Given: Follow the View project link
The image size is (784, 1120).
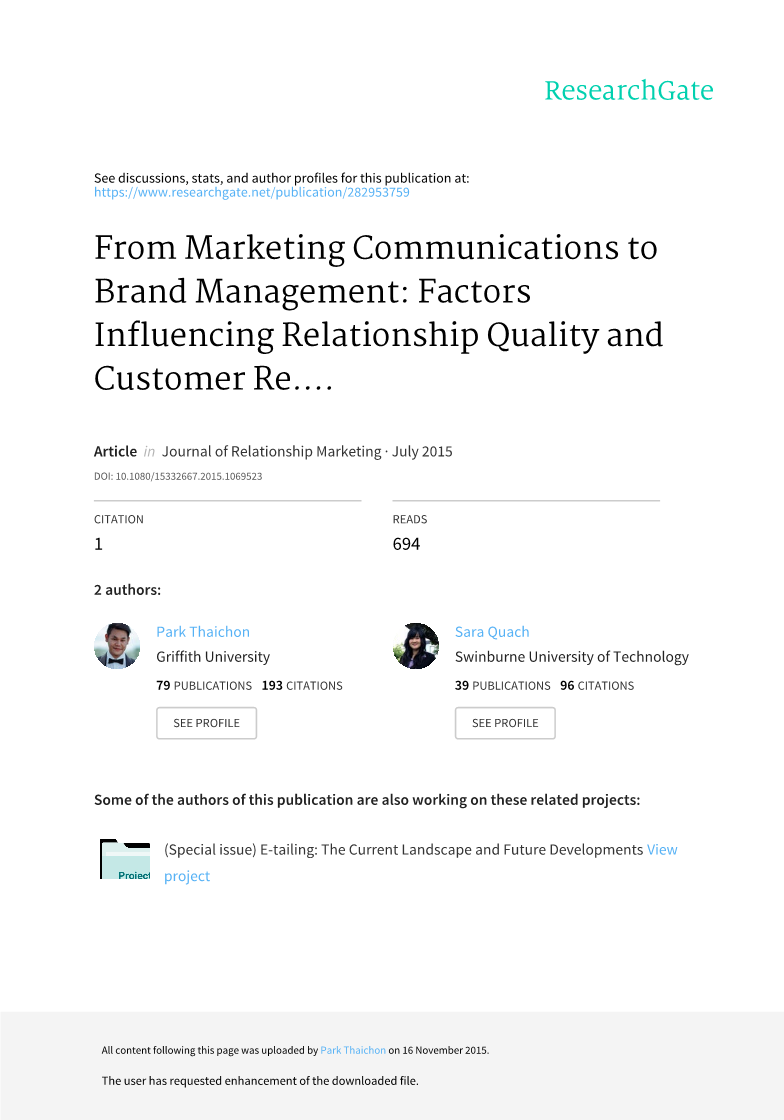Looking at the screenshot, I should pyautogui.click(x=661, y=850).
